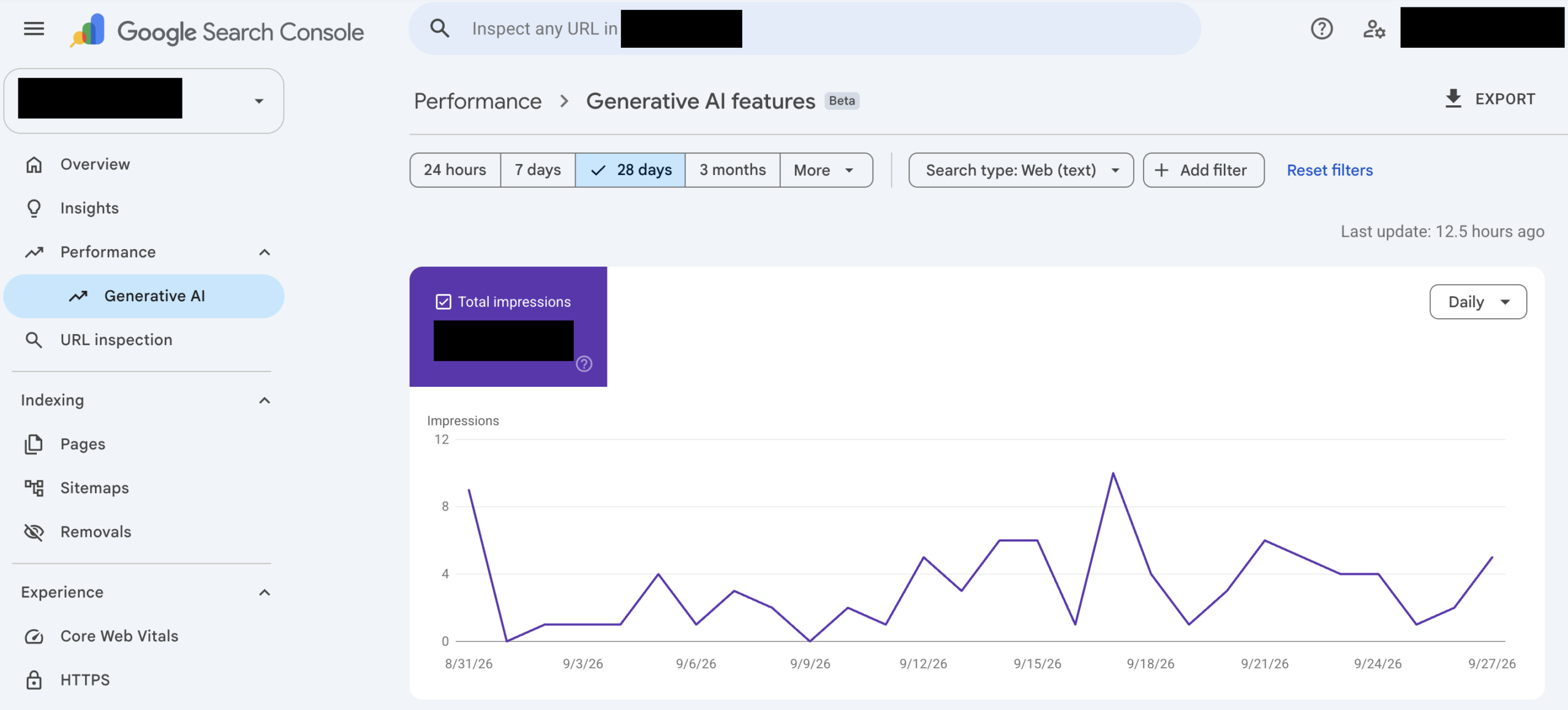
Task: Collapse the Experience section chevron
Action: [265, 592]
